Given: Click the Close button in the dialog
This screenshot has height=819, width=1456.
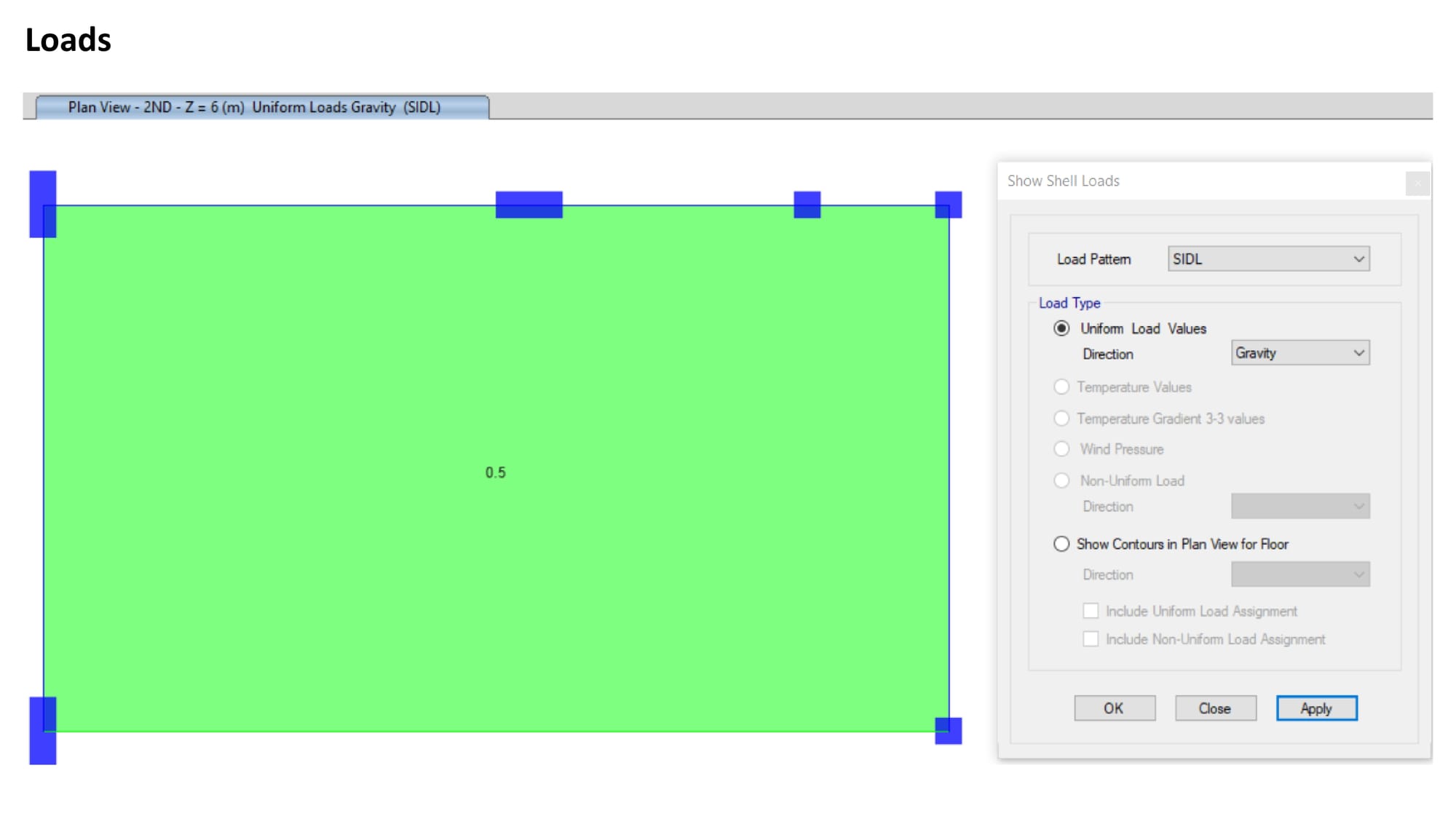Looking at the screenshot, I should click(x=1215, y=708).
